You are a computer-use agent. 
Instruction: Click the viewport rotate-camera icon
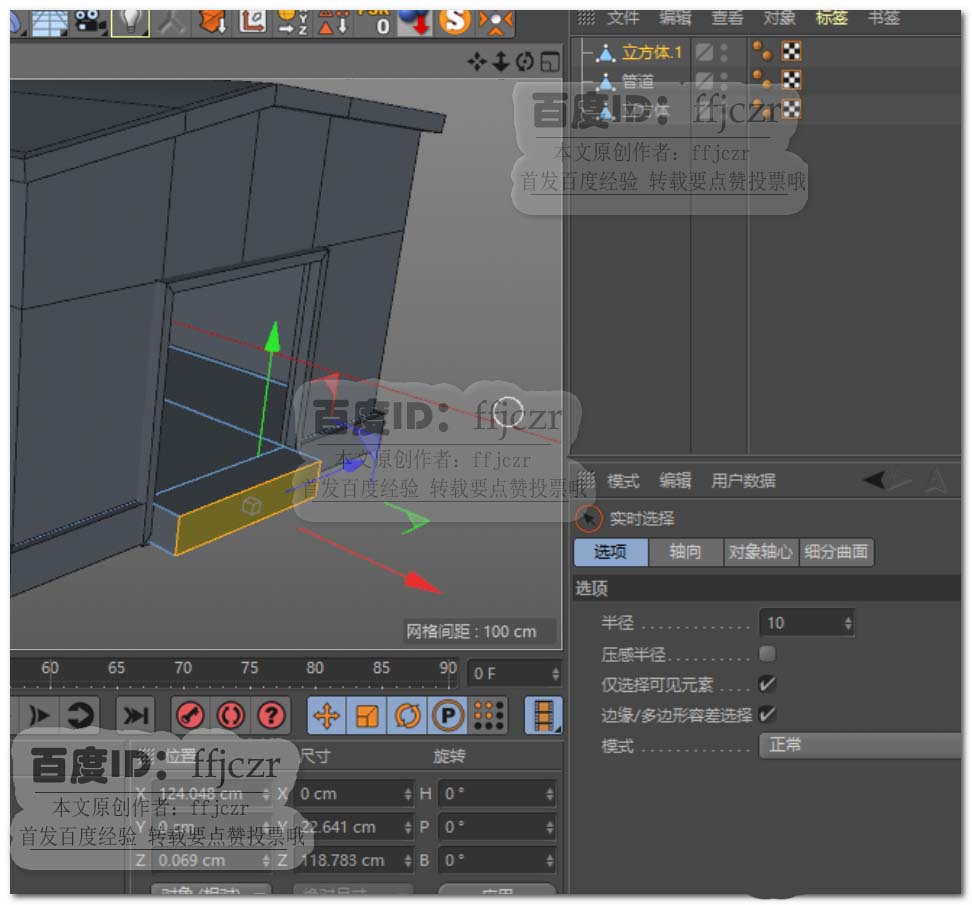pyautogui.click(x=524, y=61)
